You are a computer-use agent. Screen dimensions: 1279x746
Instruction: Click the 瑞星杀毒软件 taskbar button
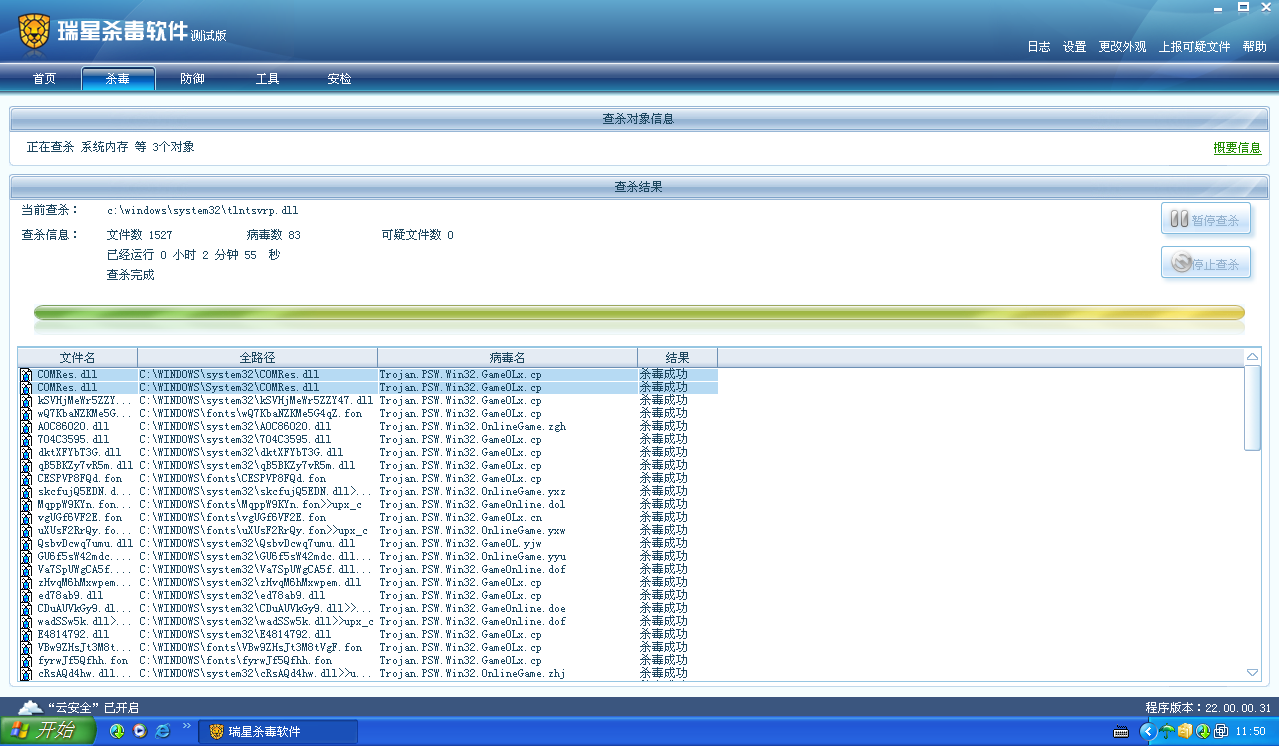pos(278,732)
